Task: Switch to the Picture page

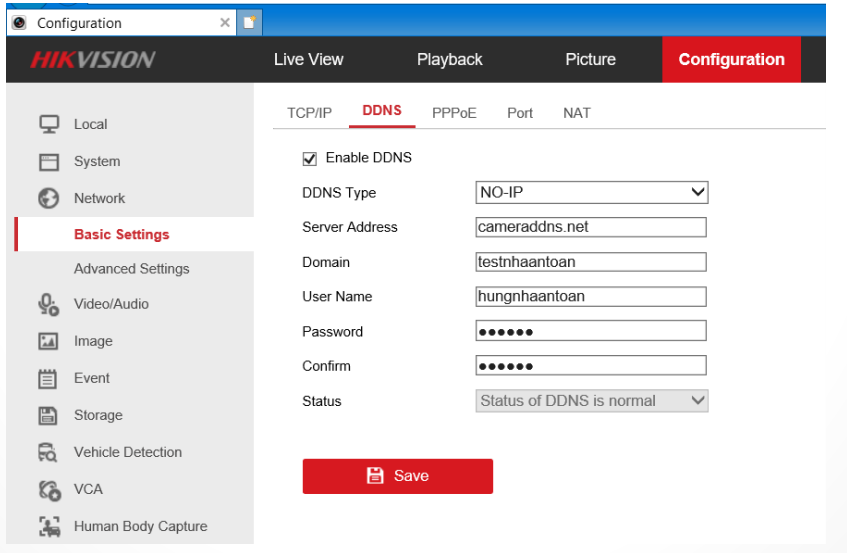Action: (x=590, y=59)
